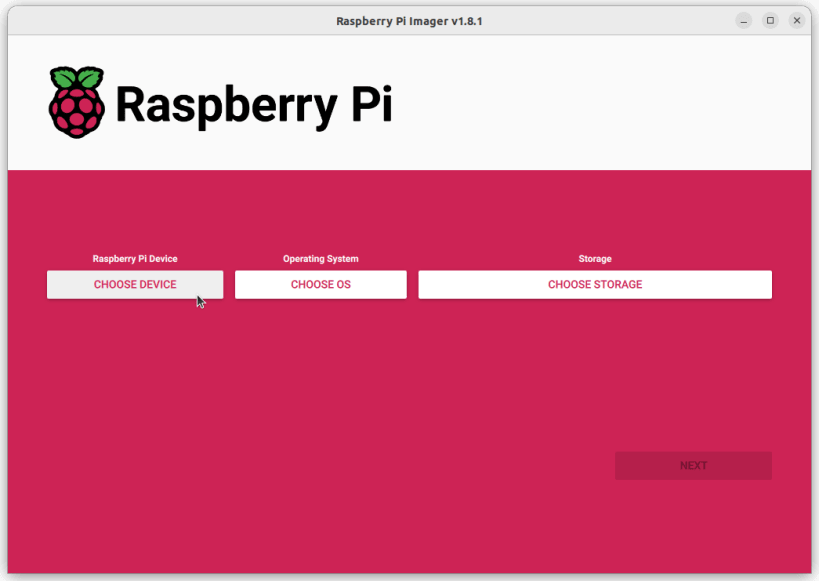
Task: Click the Raspberry Pi logo image
Action: click(220, 103)
